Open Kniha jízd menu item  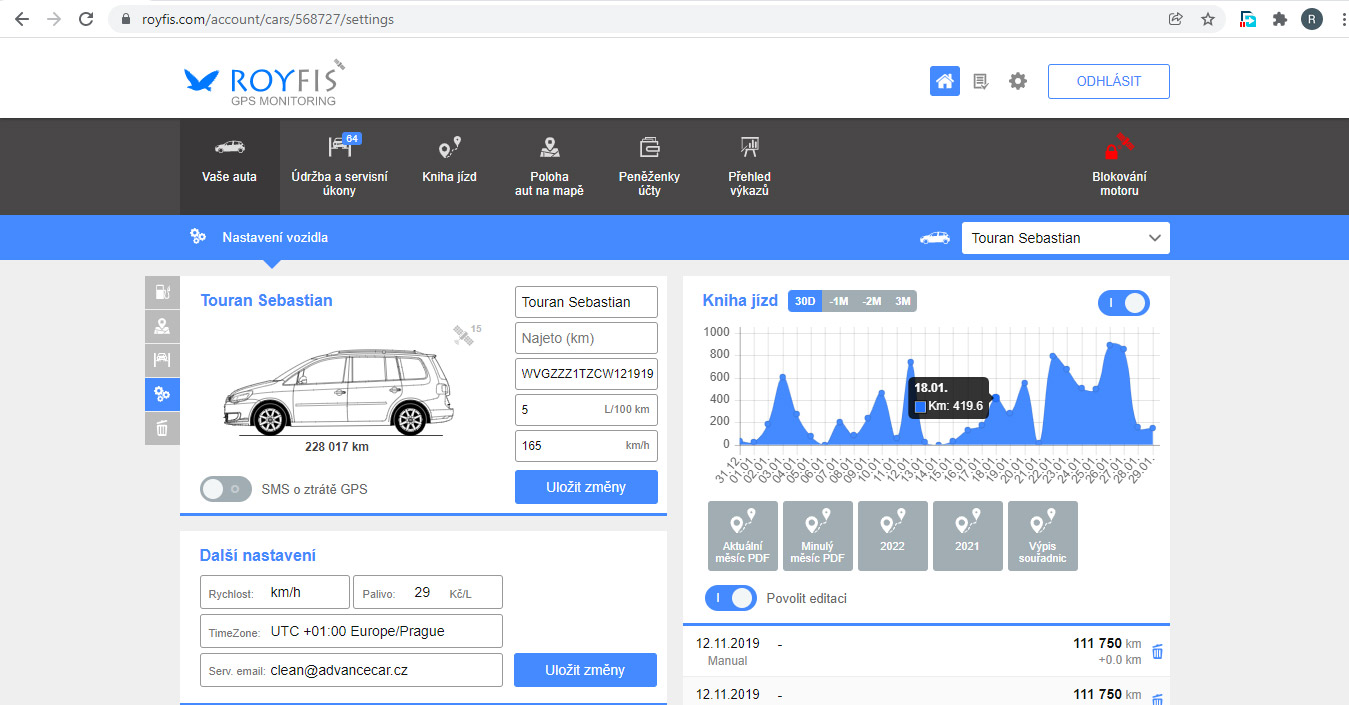[x=449, y=166]
